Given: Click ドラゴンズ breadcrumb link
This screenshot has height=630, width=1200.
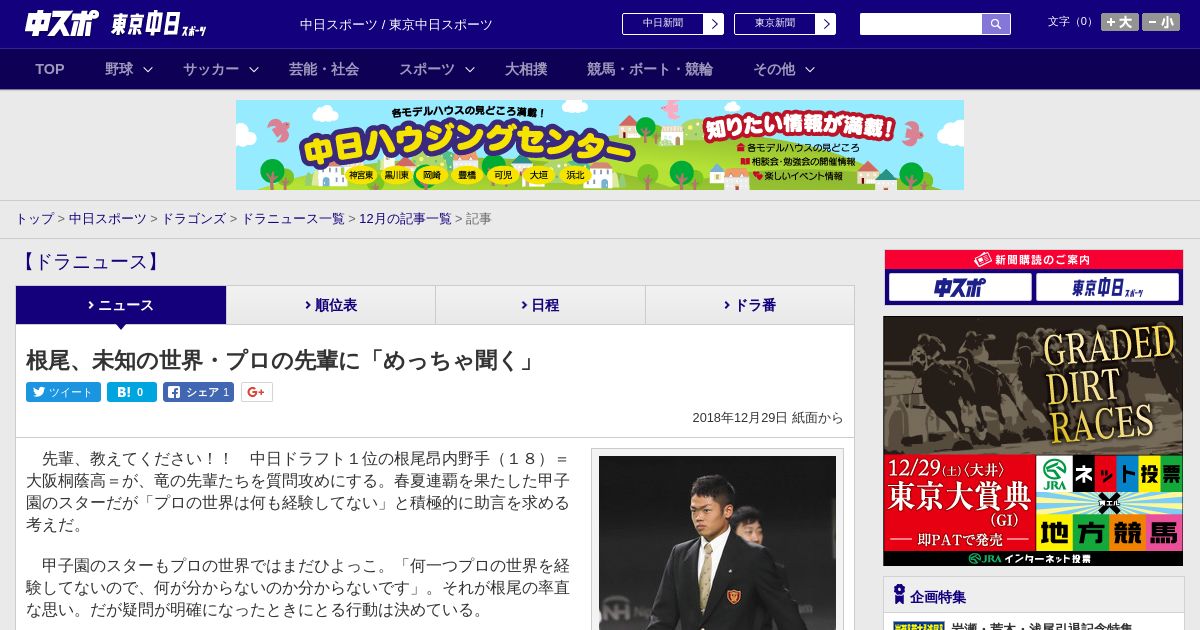Looking at the screenshot, I should tap(193, 218).
